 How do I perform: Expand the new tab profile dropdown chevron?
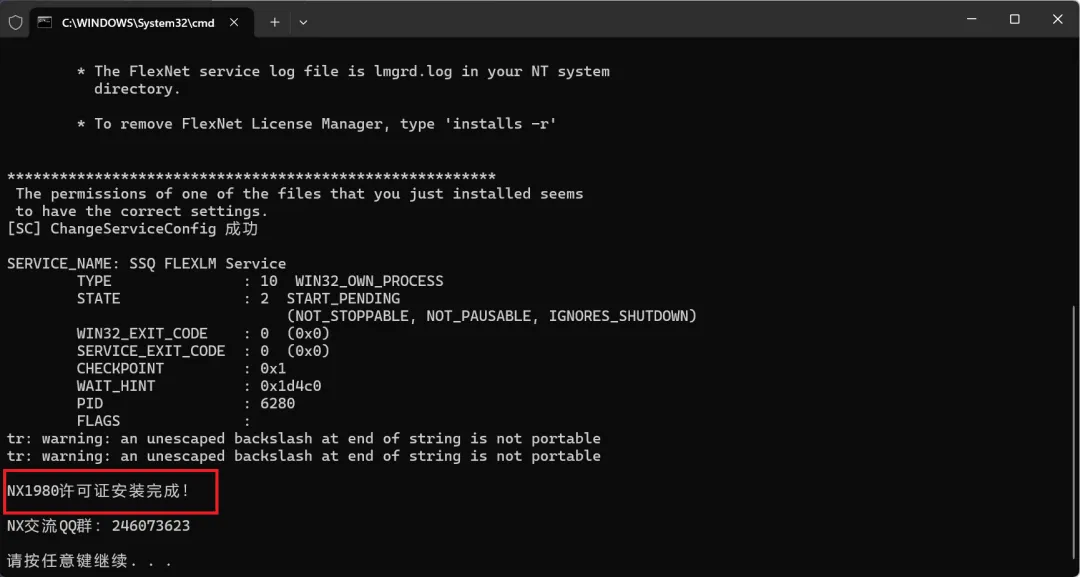tap(303, 22)
